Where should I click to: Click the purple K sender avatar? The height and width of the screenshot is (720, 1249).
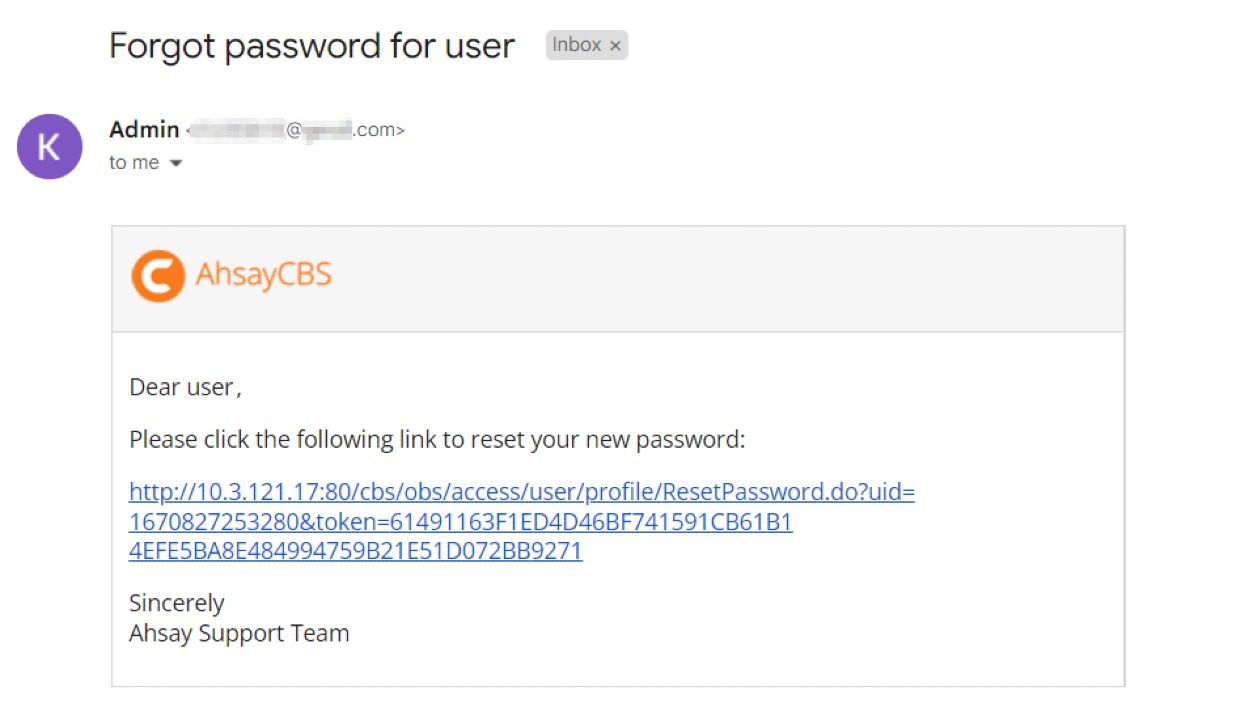pyautogui.click(x=49, y=146)
